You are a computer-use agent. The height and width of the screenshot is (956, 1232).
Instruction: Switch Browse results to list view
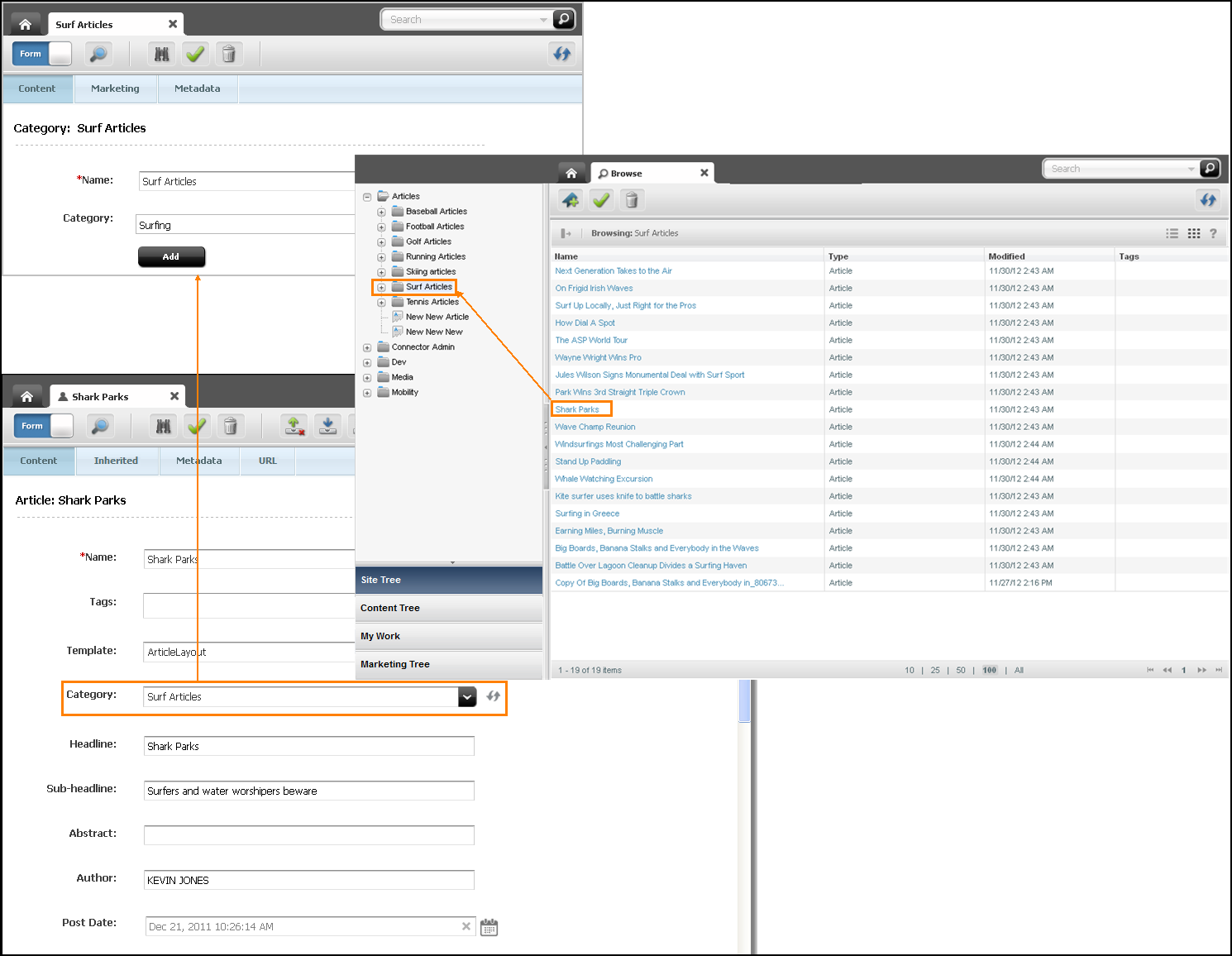pyautogui.click(x=1172, y=233)
